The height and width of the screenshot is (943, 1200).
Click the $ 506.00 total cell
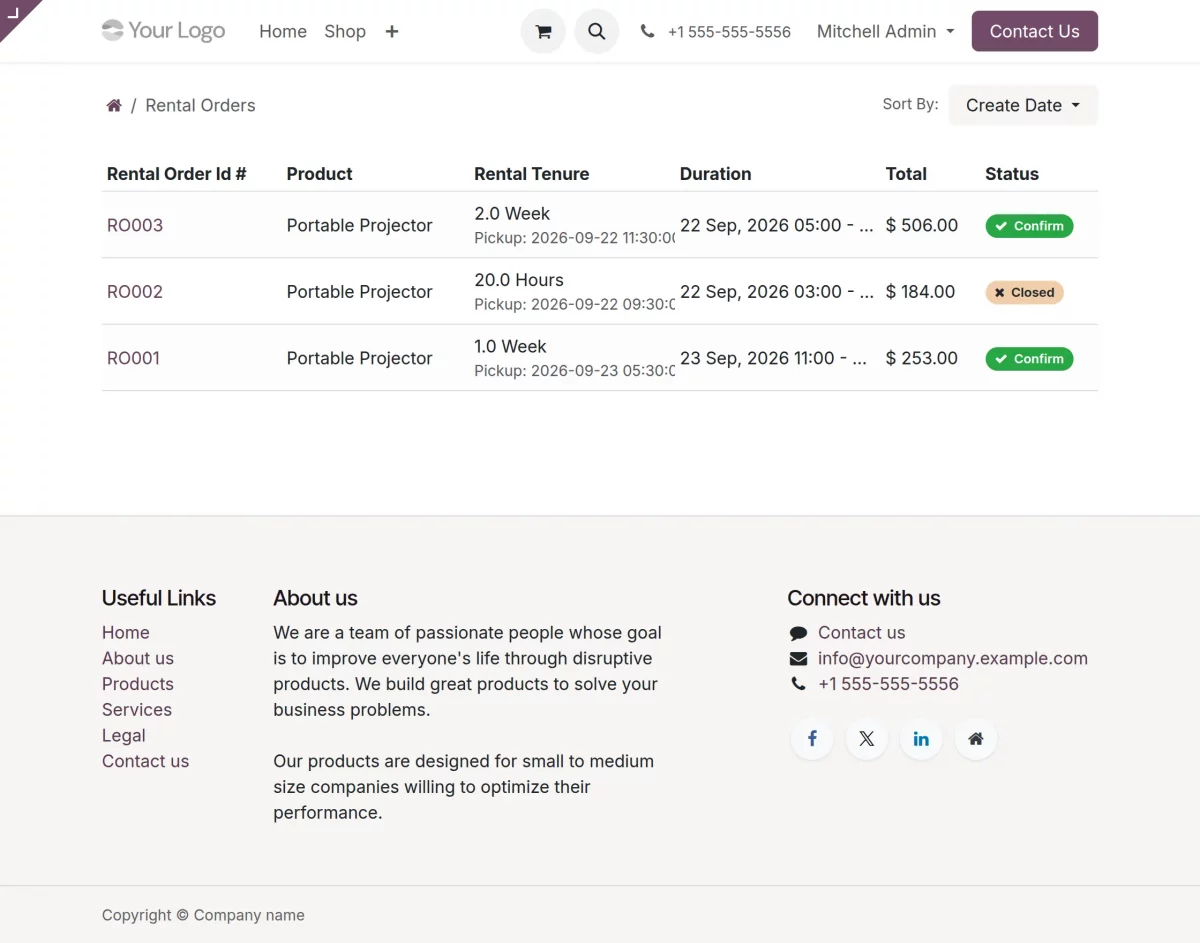(x=922, y=225)
